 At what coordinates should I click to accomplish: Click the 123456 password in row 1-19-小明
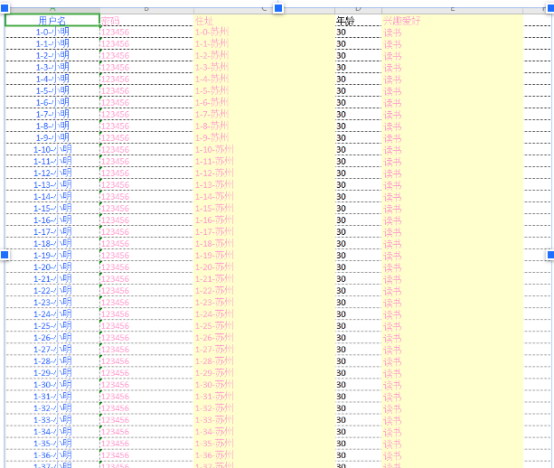tap(147, 255)
